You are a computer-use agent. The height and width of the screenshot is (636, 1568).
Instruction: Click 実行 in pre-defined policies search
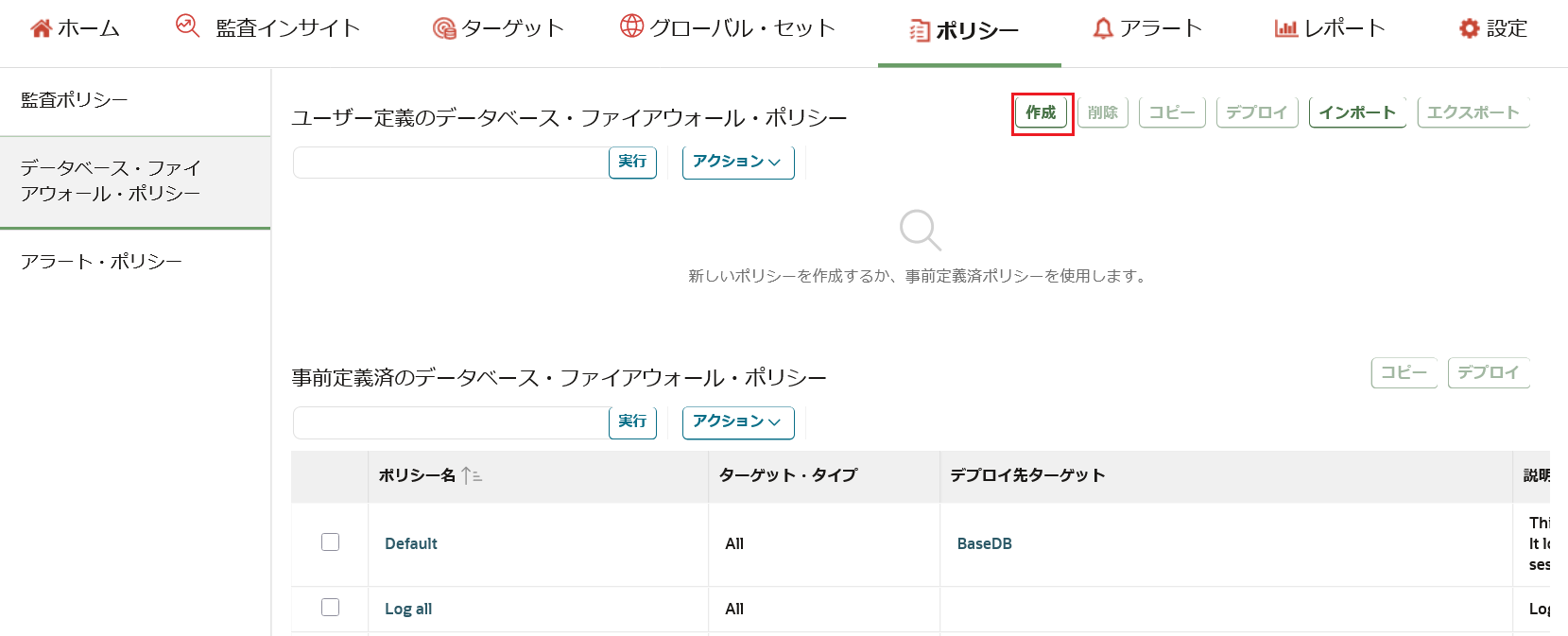pyautogui.click(x=632, y=421)
